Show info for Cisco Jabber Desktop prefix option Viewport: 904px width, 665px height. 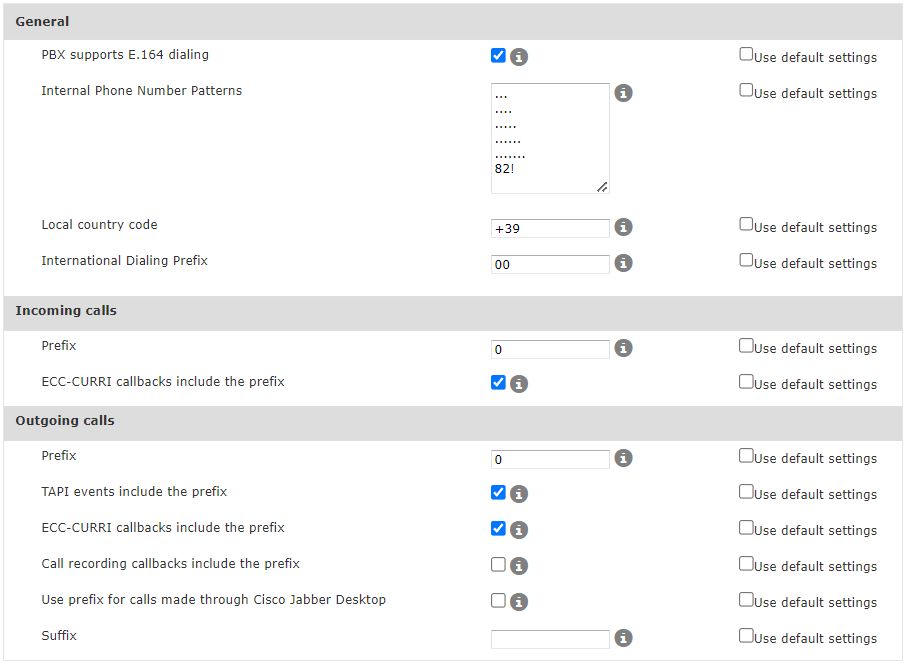tap(519, 602)
